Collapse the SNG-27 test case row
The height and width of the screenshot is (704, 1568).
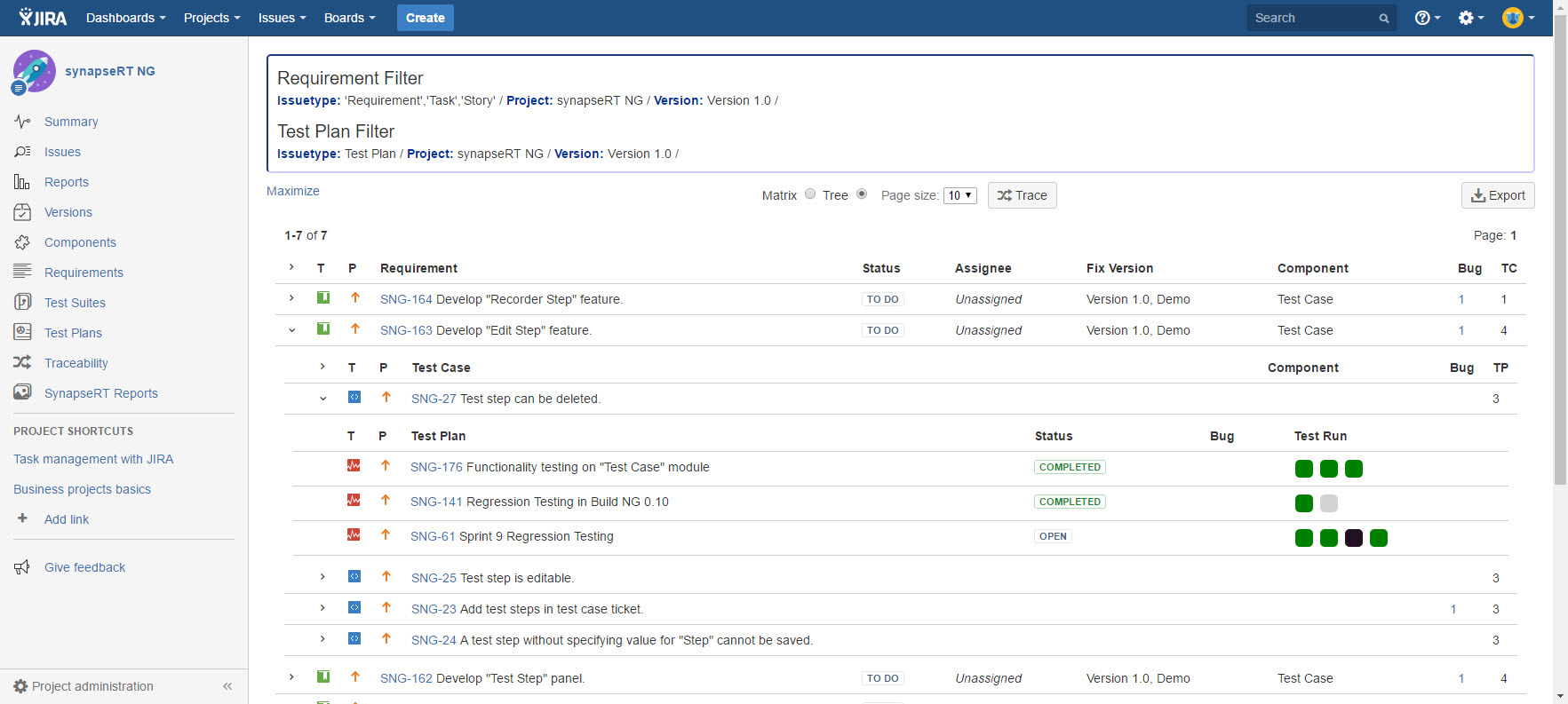322,399
